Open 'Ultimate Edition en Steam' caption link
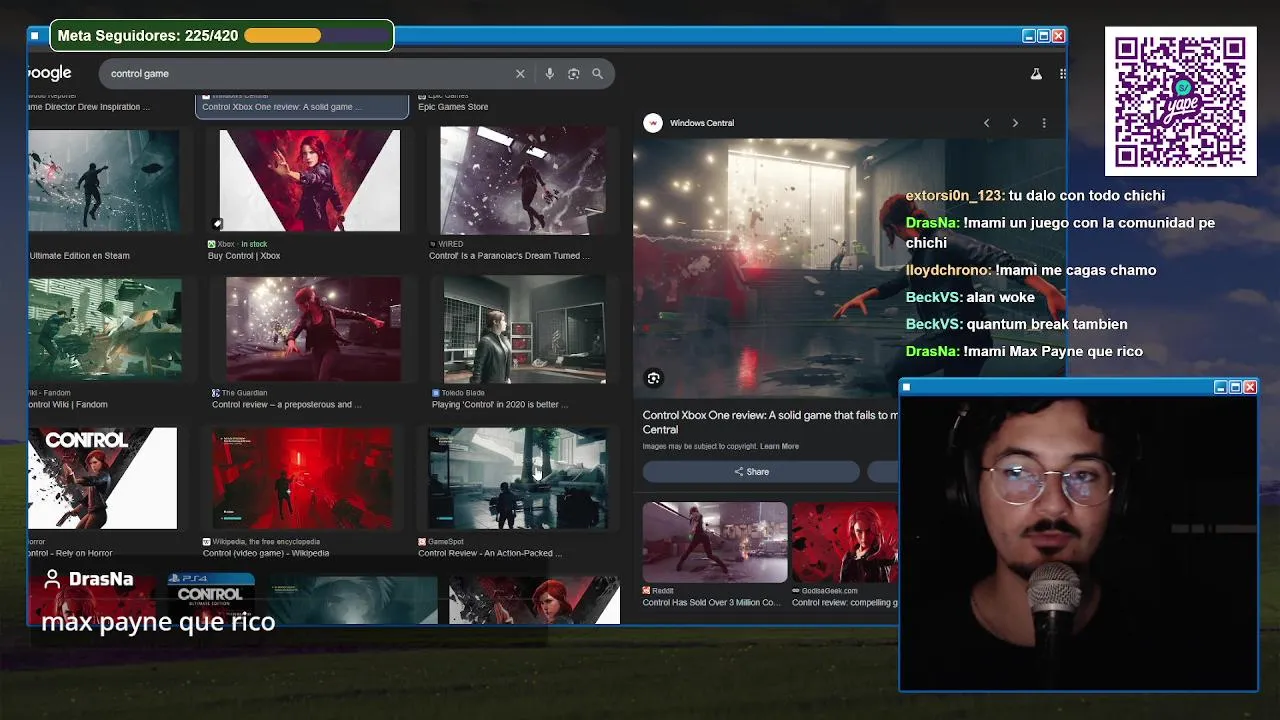Image resolution: width=1280 pixels, height=720 pixels. pos(79,256)
